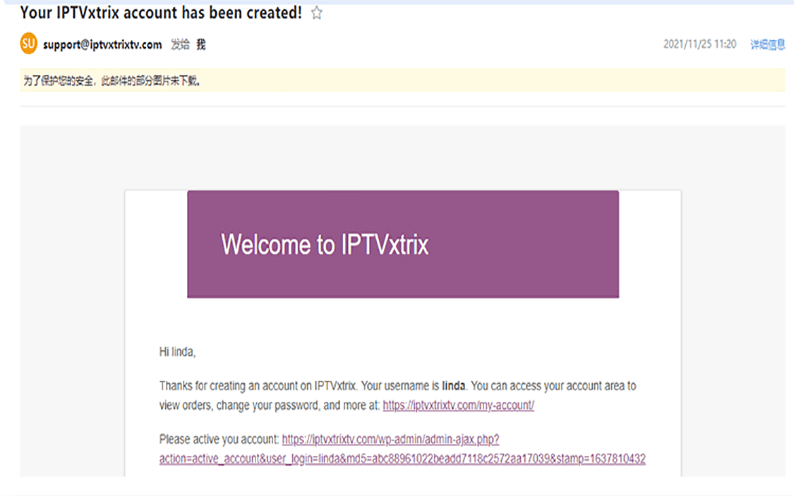Click the date 2021/11/25 11:20
Viewport: 794px width, 496px height.
700,44
